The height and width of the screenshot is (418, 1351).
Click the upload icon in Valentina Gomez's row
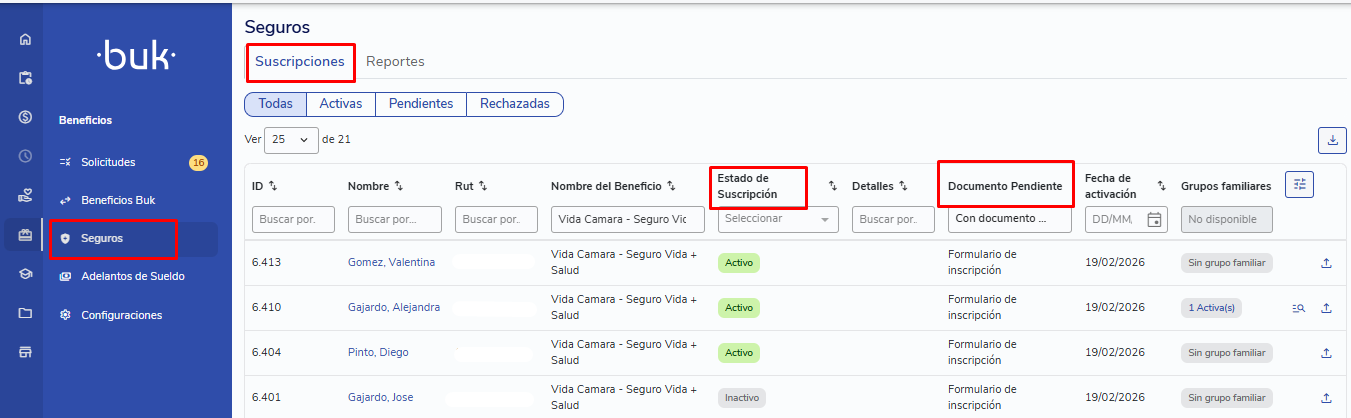tap(1326, 263)
